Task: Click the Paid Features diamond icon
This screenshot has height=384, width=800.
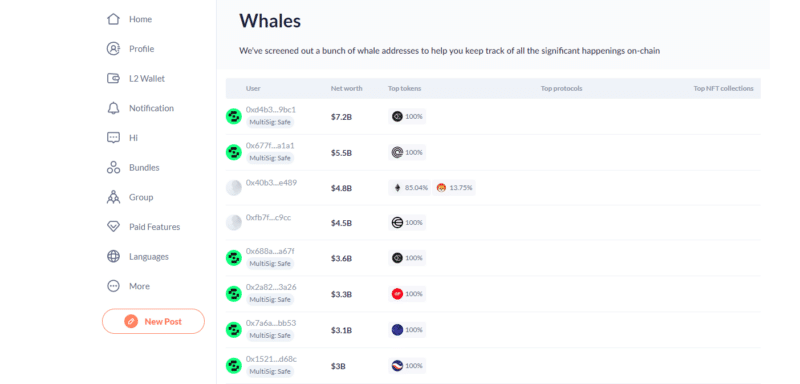Action: pos(113,227)
